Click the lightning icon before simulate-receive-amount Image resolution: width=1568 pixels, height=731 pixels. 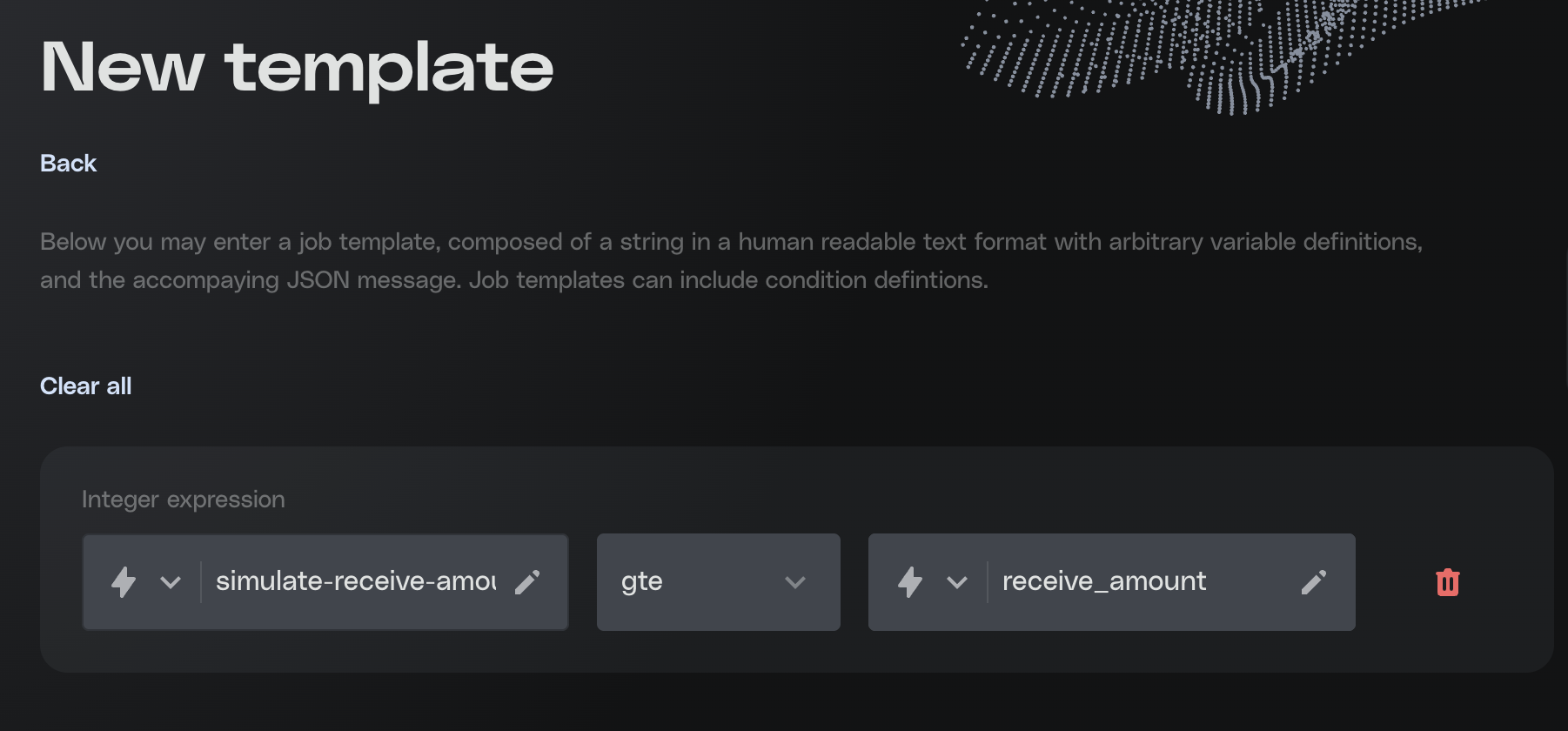[x=124, y=582]
